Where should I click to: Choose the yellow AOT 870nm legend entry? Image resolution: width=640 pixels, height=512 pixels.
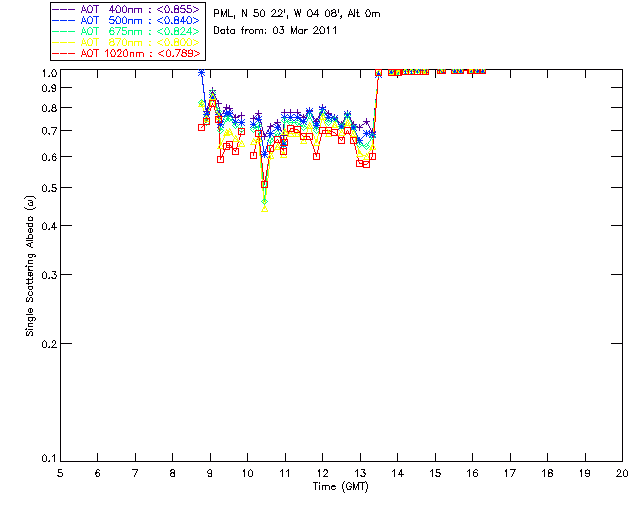(x=127, y=42)
